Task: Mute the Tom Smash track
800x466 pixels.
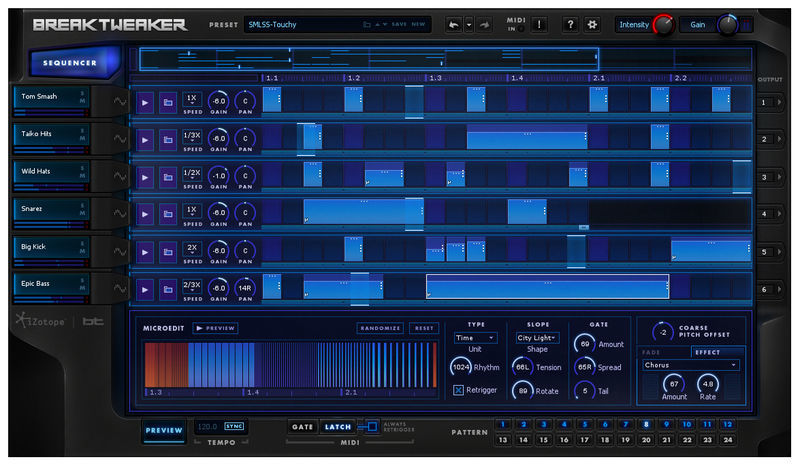Action: tap(82, 101)
